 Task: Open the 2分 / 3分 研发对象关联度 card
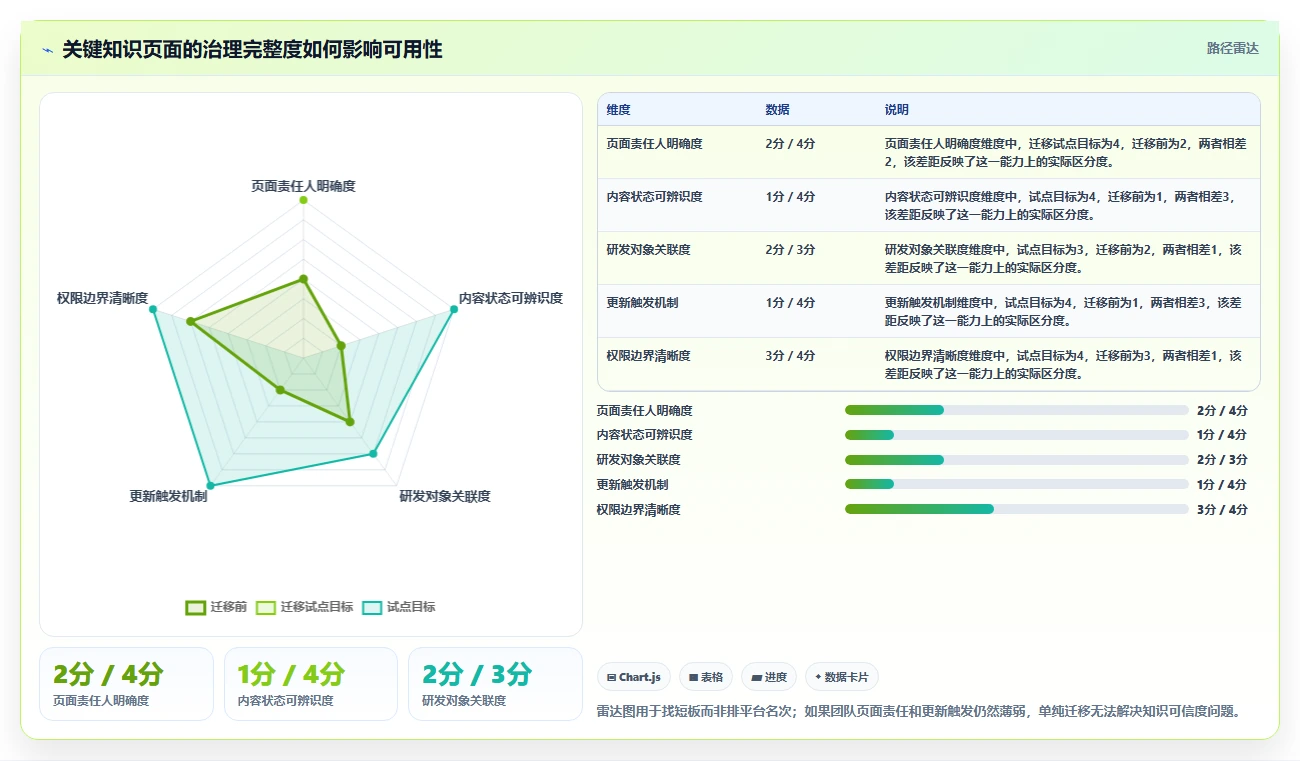pyautogui.click(x=495, y=684)
